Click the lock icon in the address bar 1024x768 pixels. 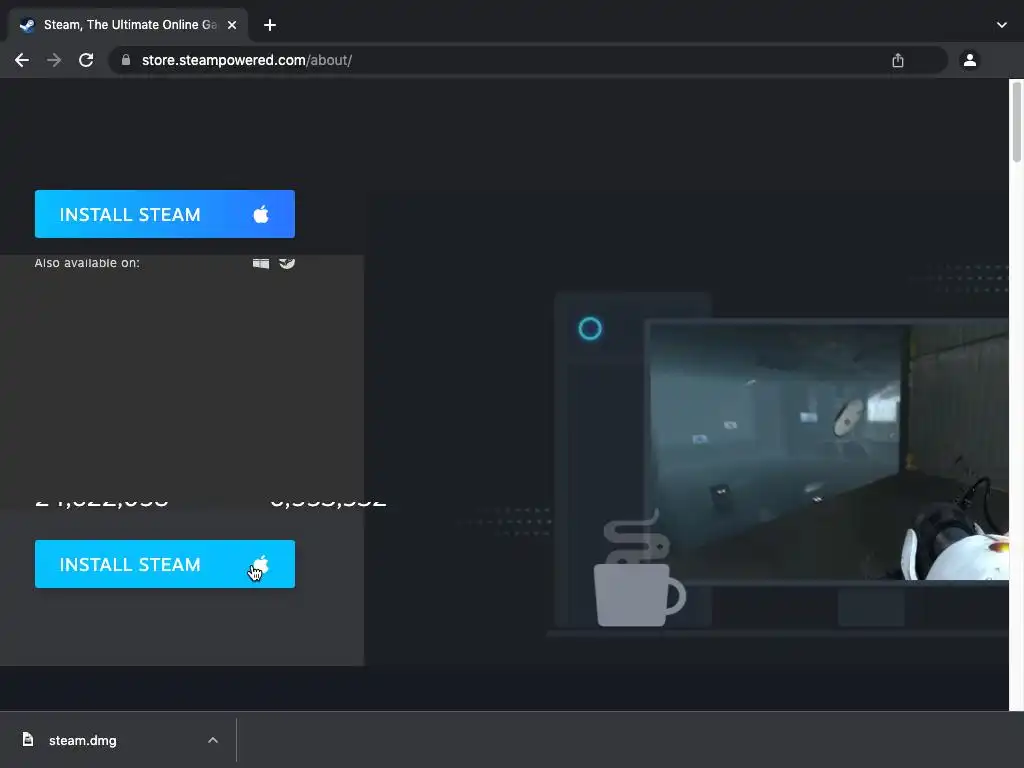click(x=126, y=60)
